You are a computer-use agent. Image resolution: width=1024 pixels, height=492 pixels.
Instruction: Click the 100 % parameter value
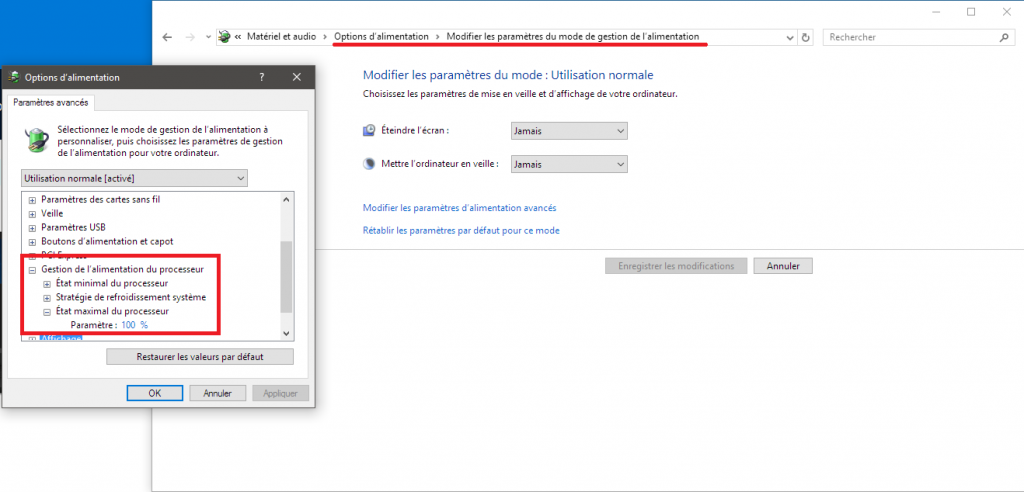coord(135,325)
